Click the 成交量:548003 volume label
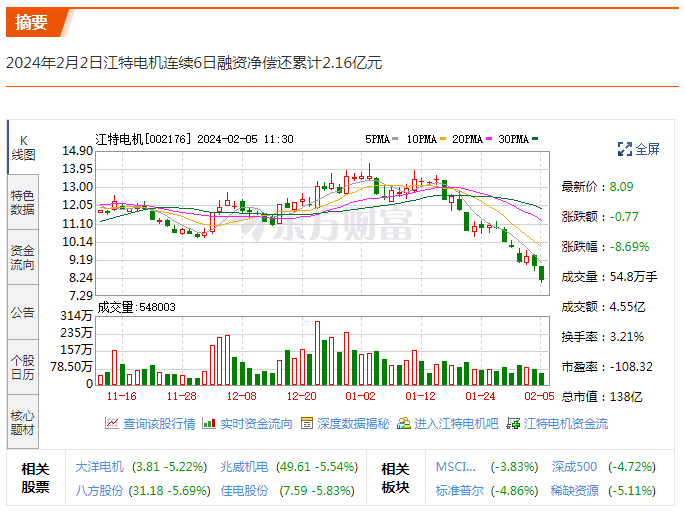The width and height of the screenshot is (685, 511). tap(136, 307)
